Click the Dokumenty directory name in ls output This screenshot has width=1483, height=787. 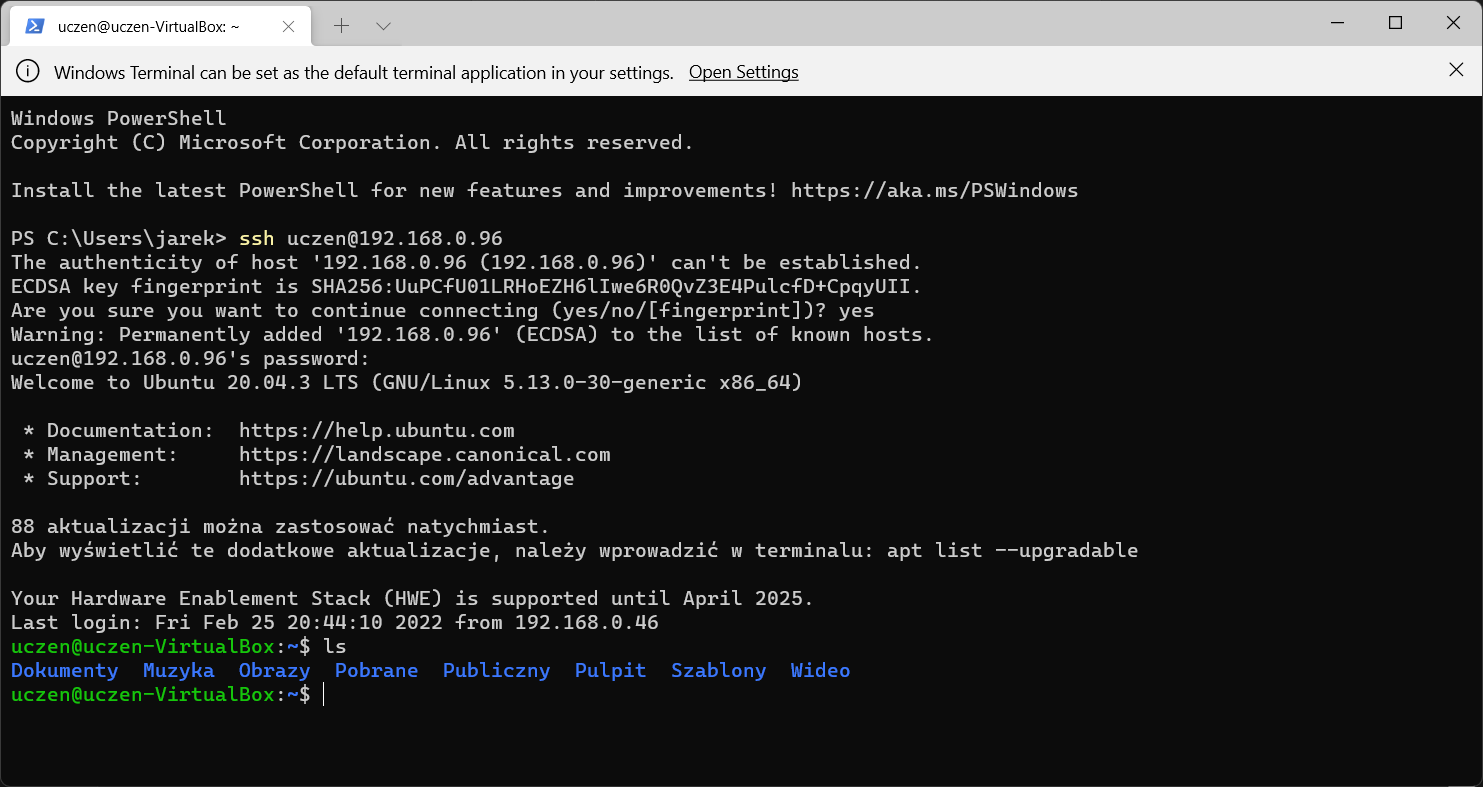pos(65,670)
